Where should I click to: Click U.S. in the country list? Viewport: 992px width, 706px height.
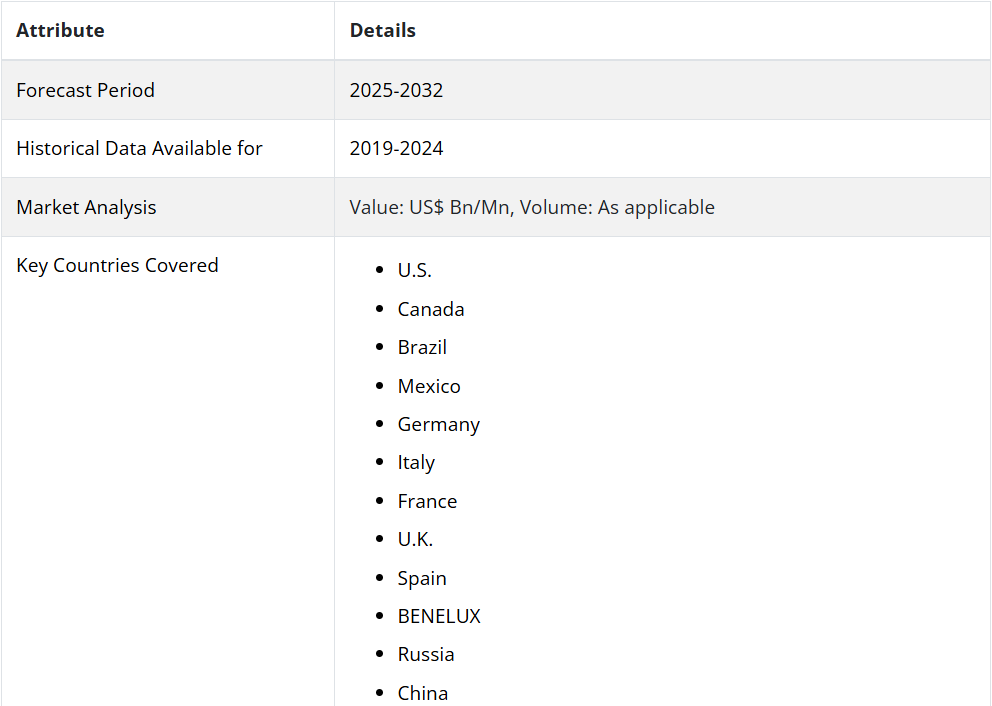click(414, 271)
